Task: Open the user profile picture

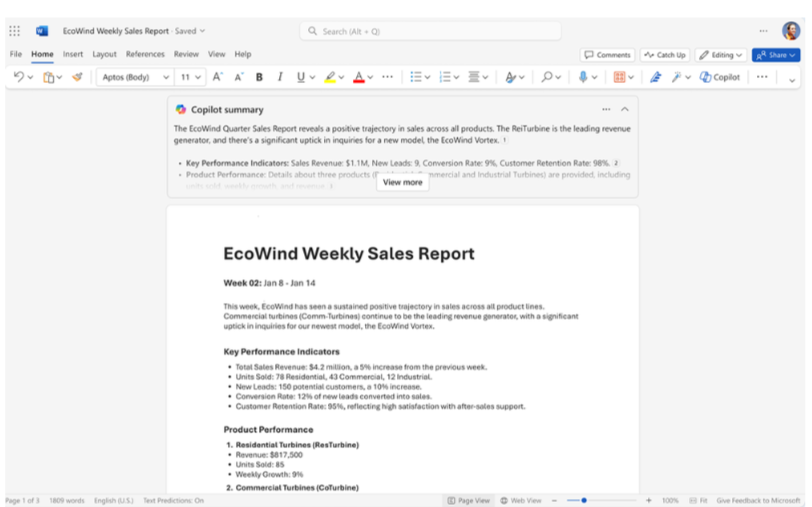Action: (790, 31)
